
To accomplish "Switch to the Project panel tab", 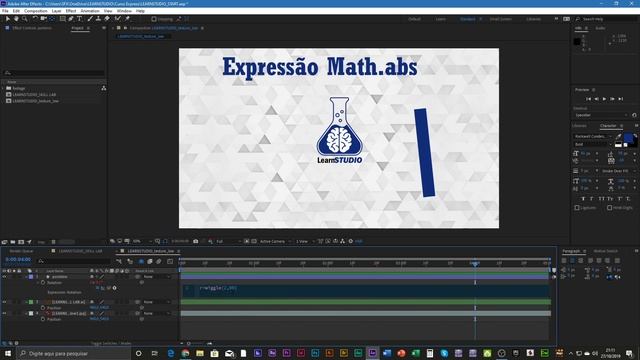I will click(78, 28).
